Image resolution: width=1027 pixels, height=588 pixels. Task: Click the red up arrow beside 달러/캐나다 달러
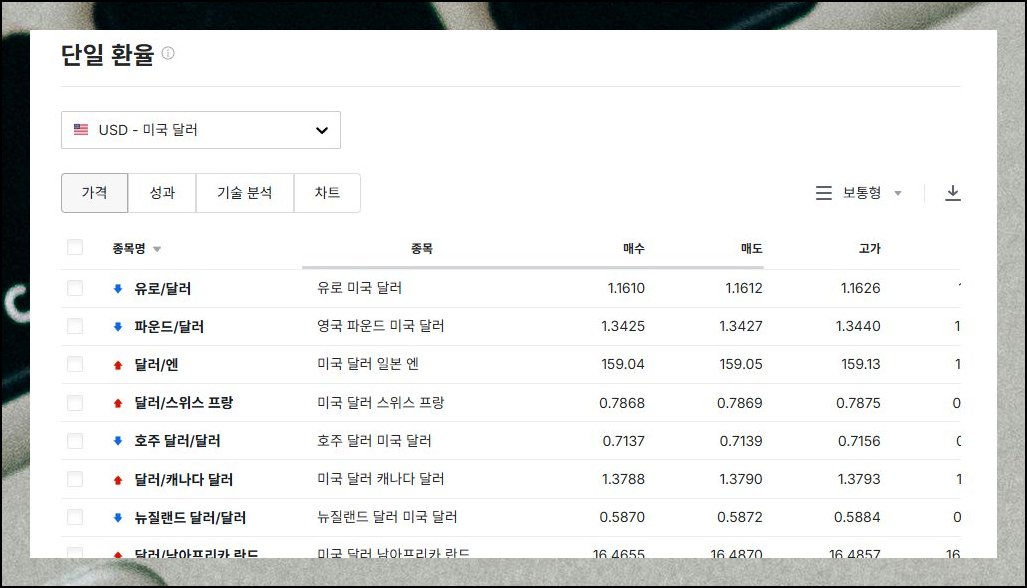tap(118, 479)
